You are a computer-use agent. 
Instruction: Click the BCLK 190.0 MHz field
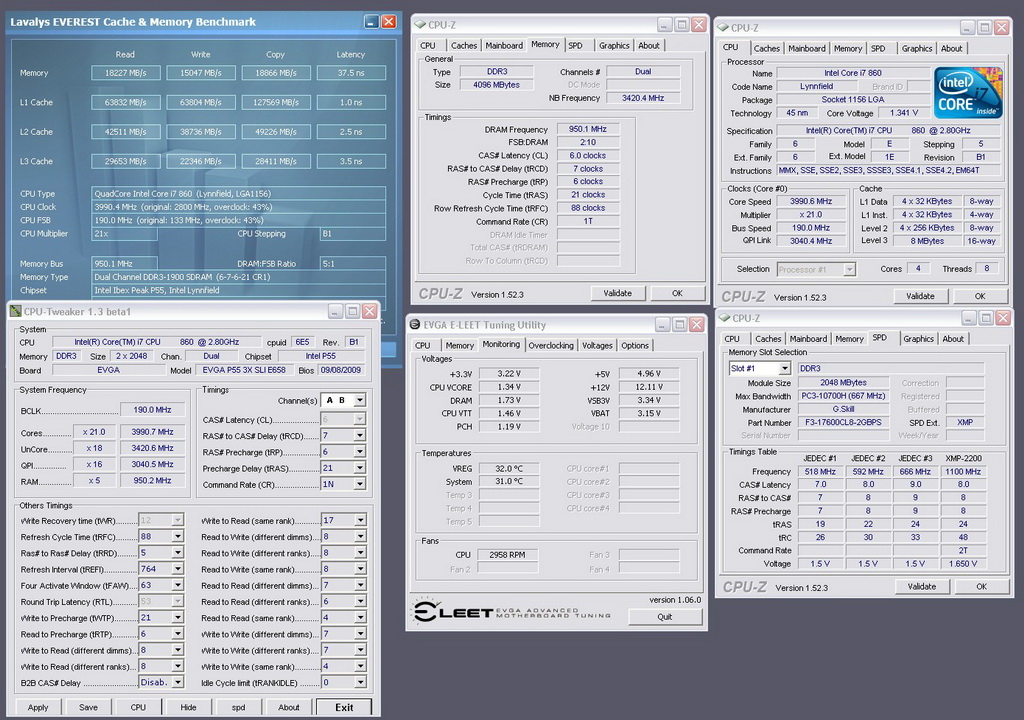pyautogui.click(x=153, y=410)
